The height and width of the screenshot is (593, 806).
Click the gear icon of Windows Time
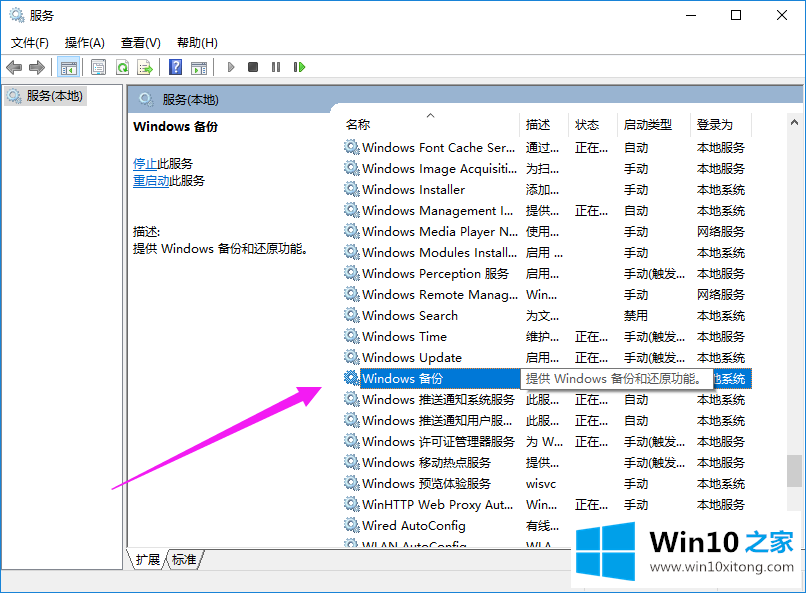point(352,336)
